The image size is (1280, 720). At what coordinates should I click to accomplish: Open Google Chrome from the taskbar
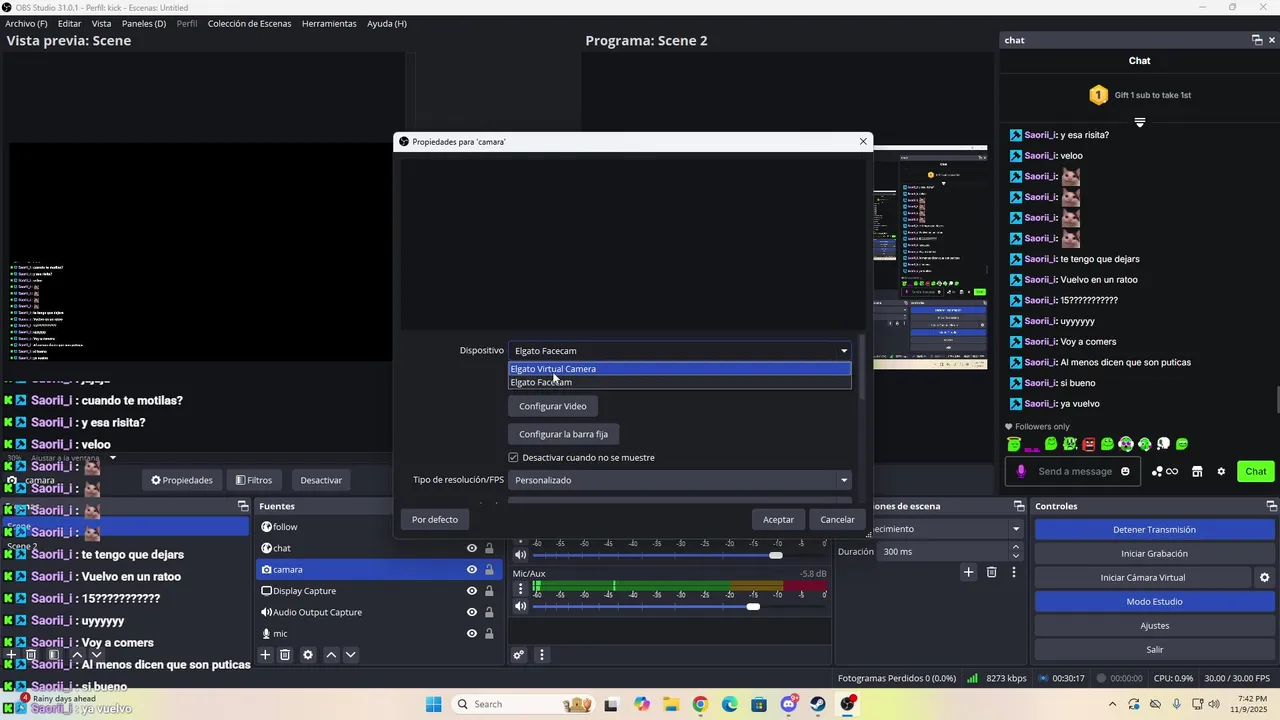[700, 704]
